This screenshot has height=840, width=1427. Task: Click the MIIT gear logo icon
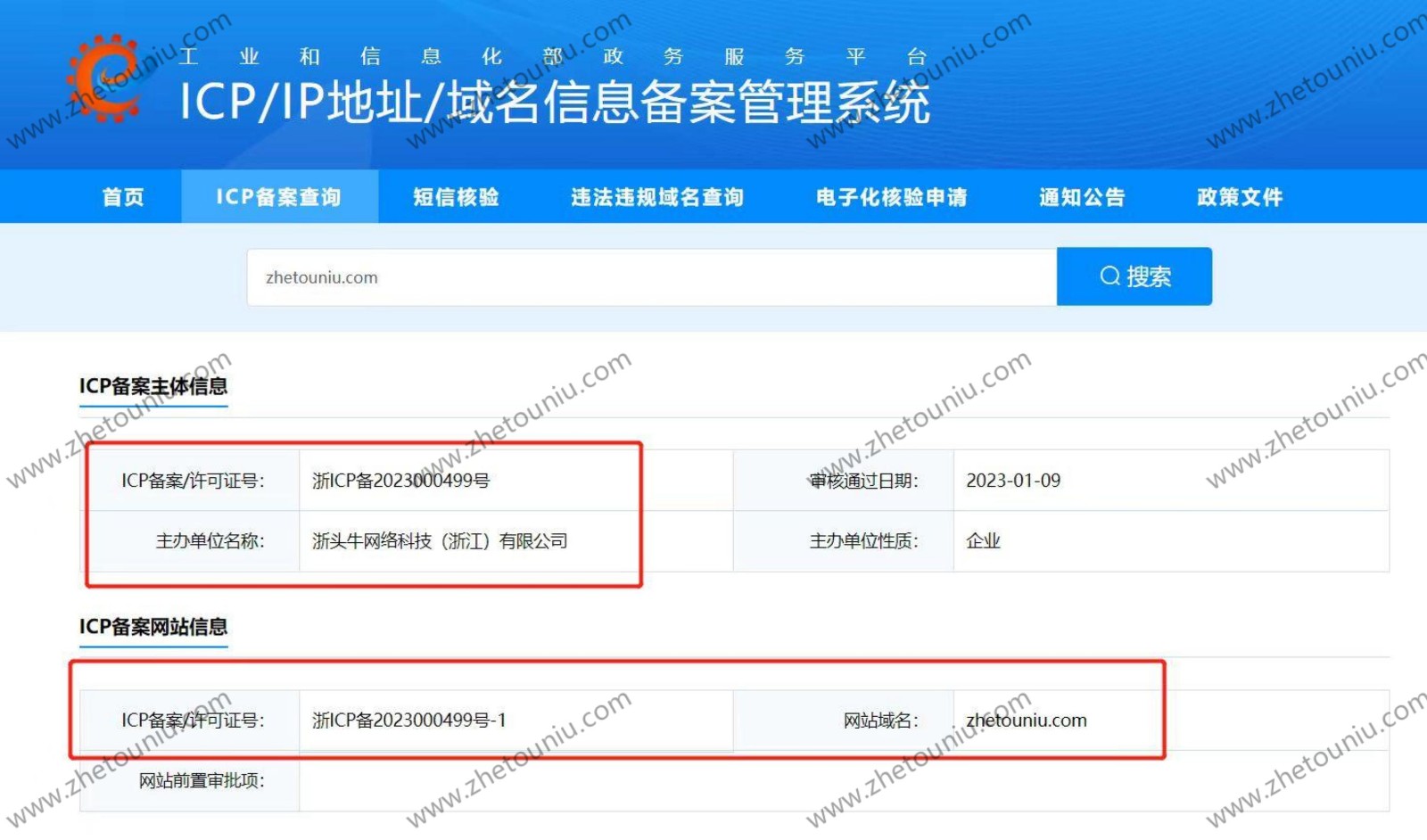[x=105, y=78]
